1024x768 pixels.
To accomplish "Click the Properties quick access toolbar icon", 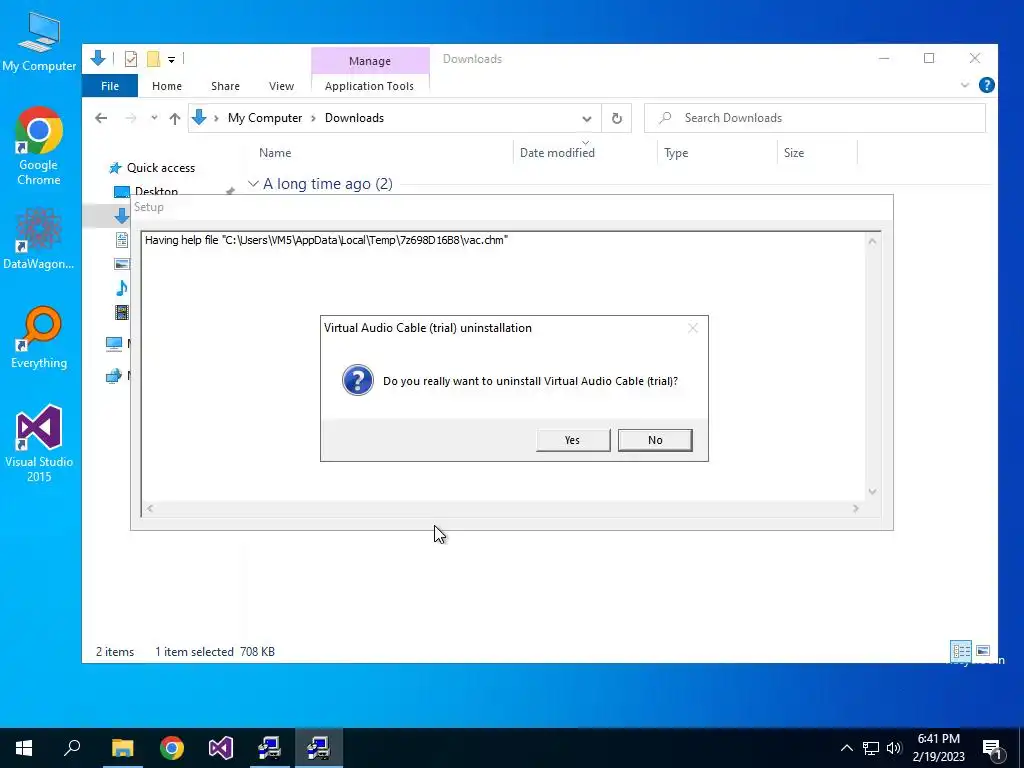I will click(x=131, y=59).
